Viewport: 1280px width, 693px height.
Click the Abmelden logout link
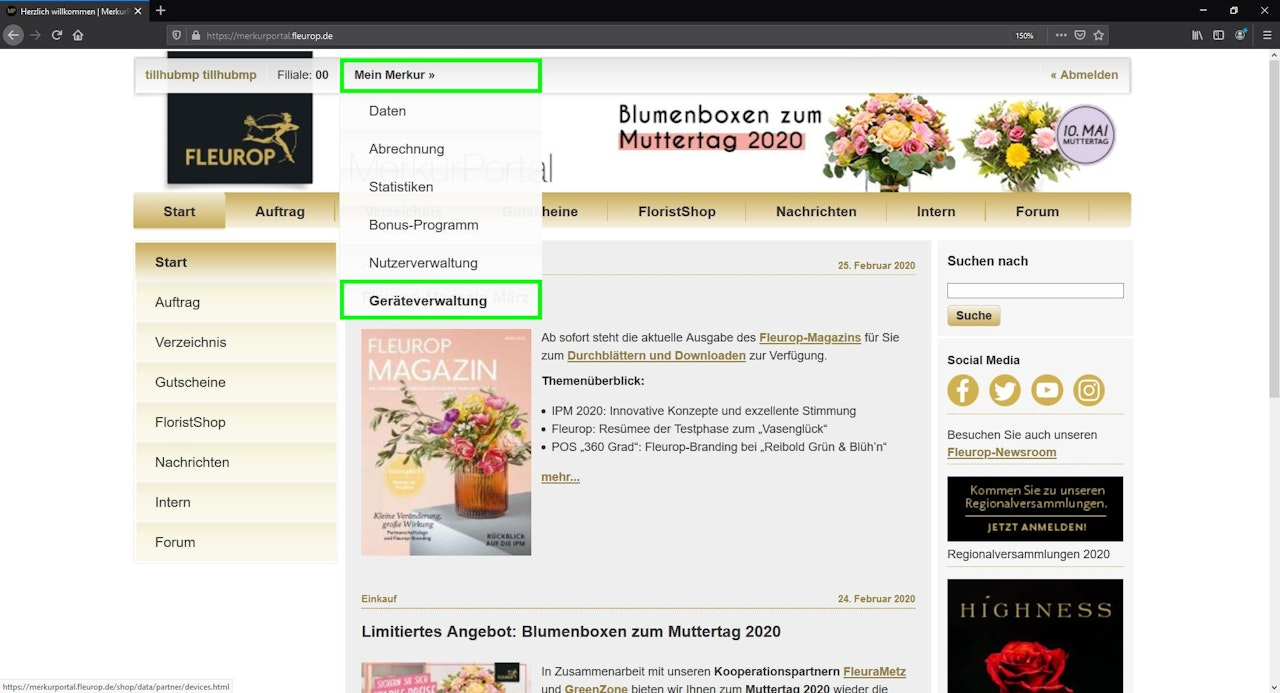(x=1084, y=75)
